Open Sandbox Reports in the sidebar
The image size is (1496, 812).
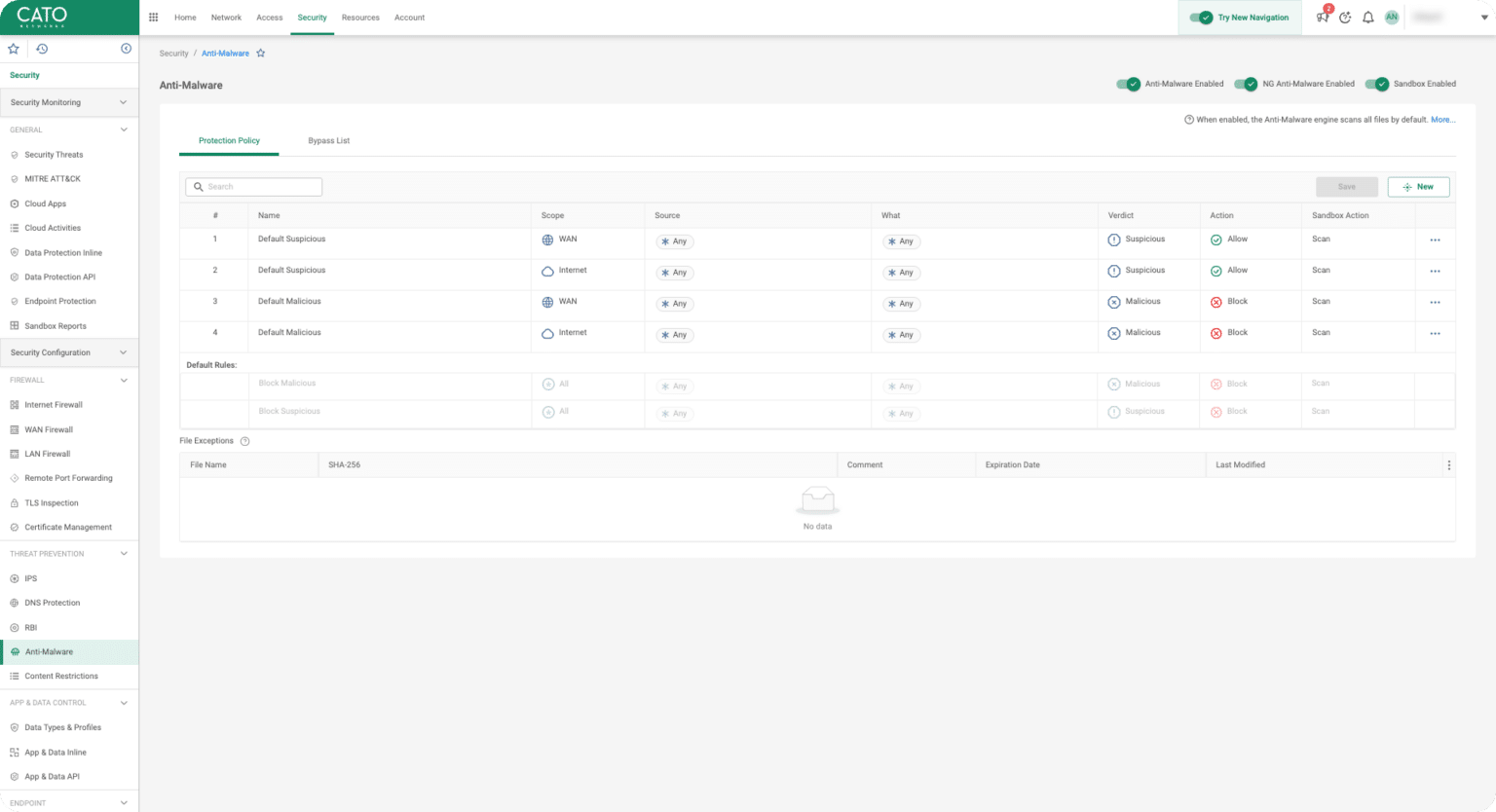[54, 325]
